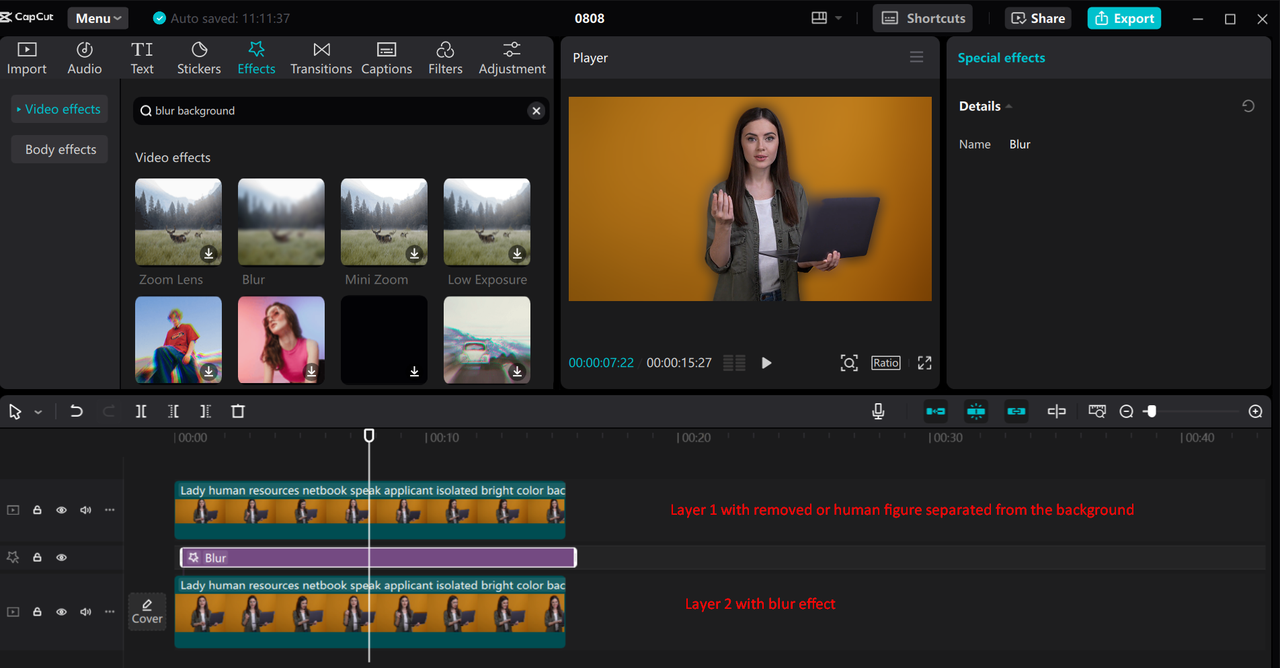Toggle auto snapping
Viewport: 1280px width, 668px height.
tap(976, 411)
